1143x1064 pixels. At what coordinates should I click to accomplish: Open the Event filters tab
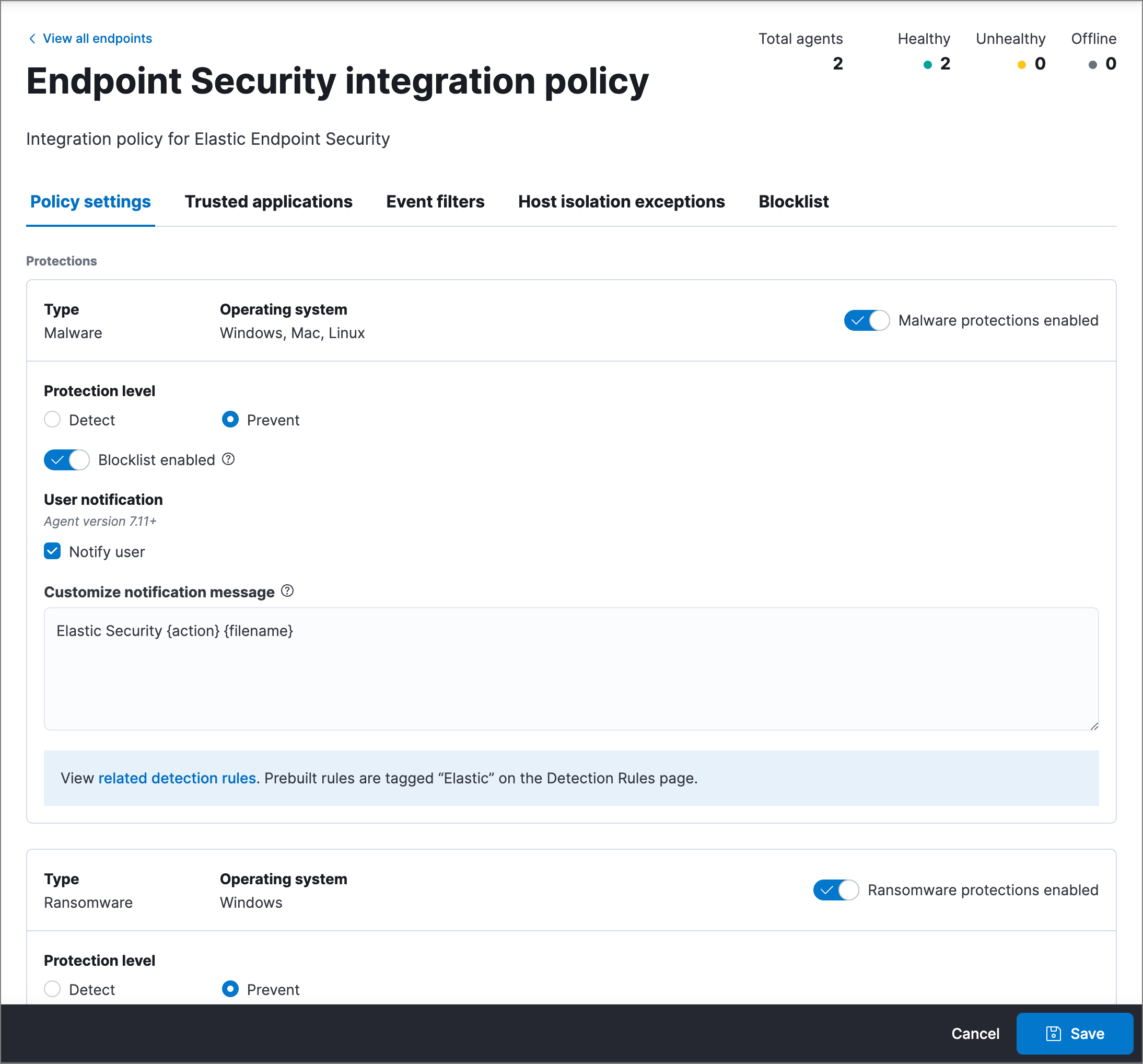(436, 202)
